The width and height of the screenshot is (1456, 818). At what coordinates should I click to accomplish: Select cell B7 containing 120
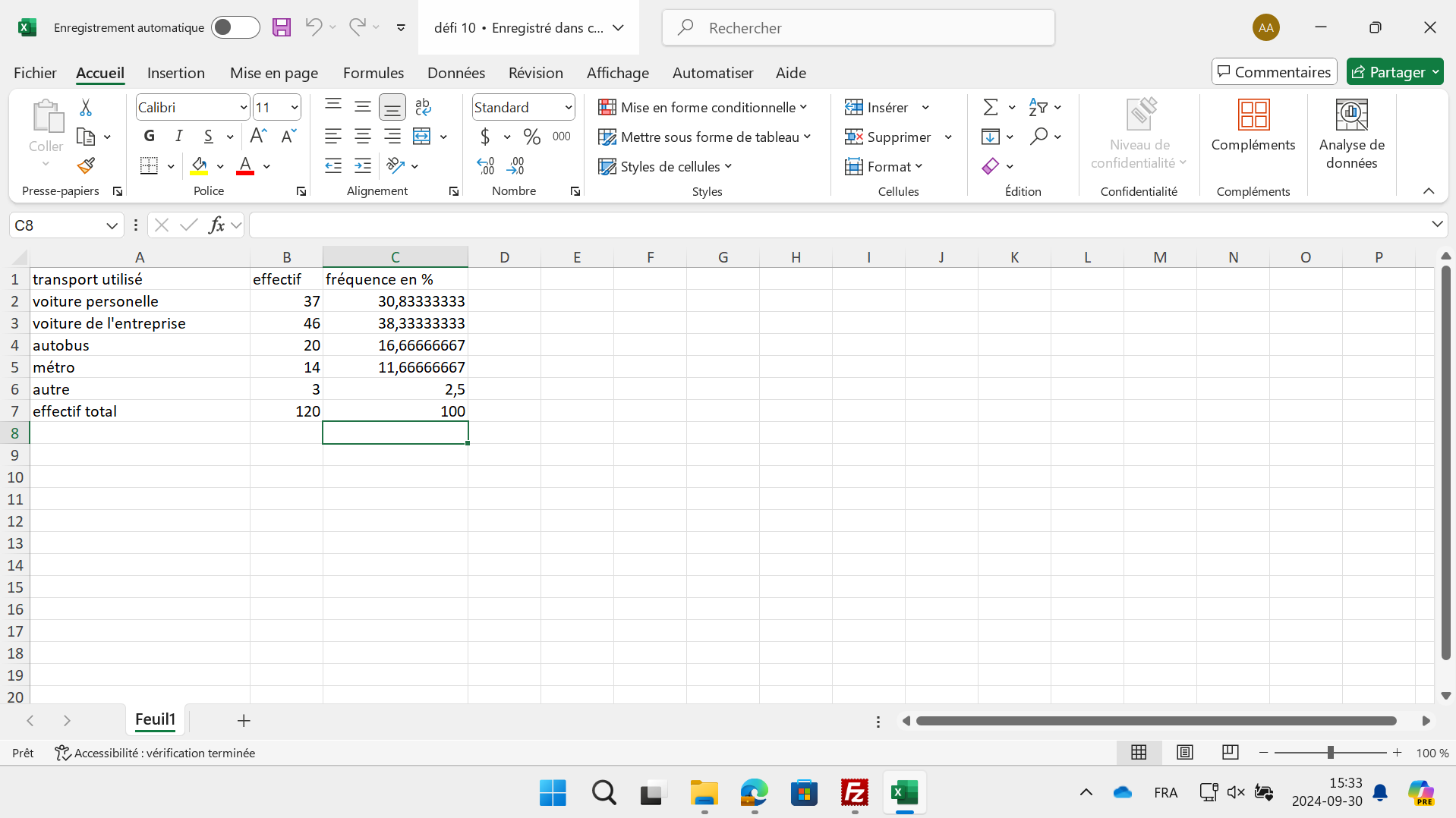[x=286, y=411]
